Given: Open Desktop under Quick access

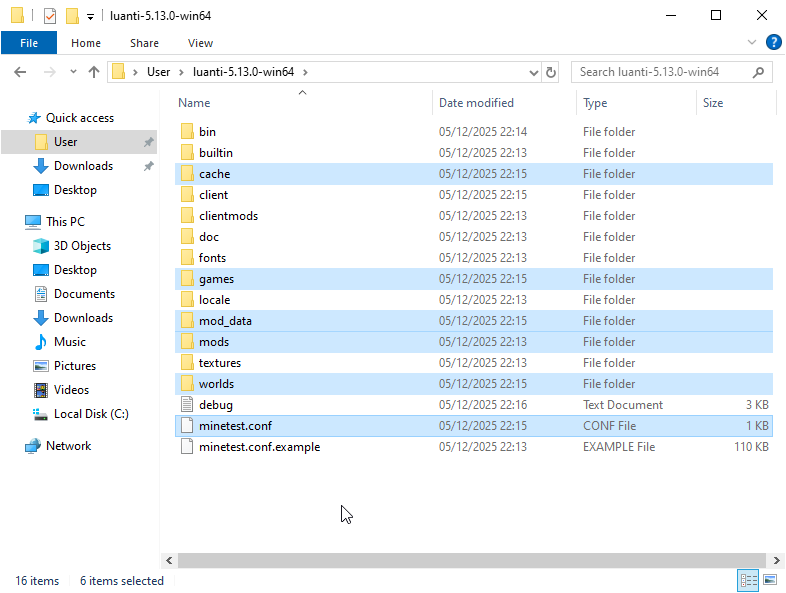Looking at the screenshot, I should click(75, 190).
